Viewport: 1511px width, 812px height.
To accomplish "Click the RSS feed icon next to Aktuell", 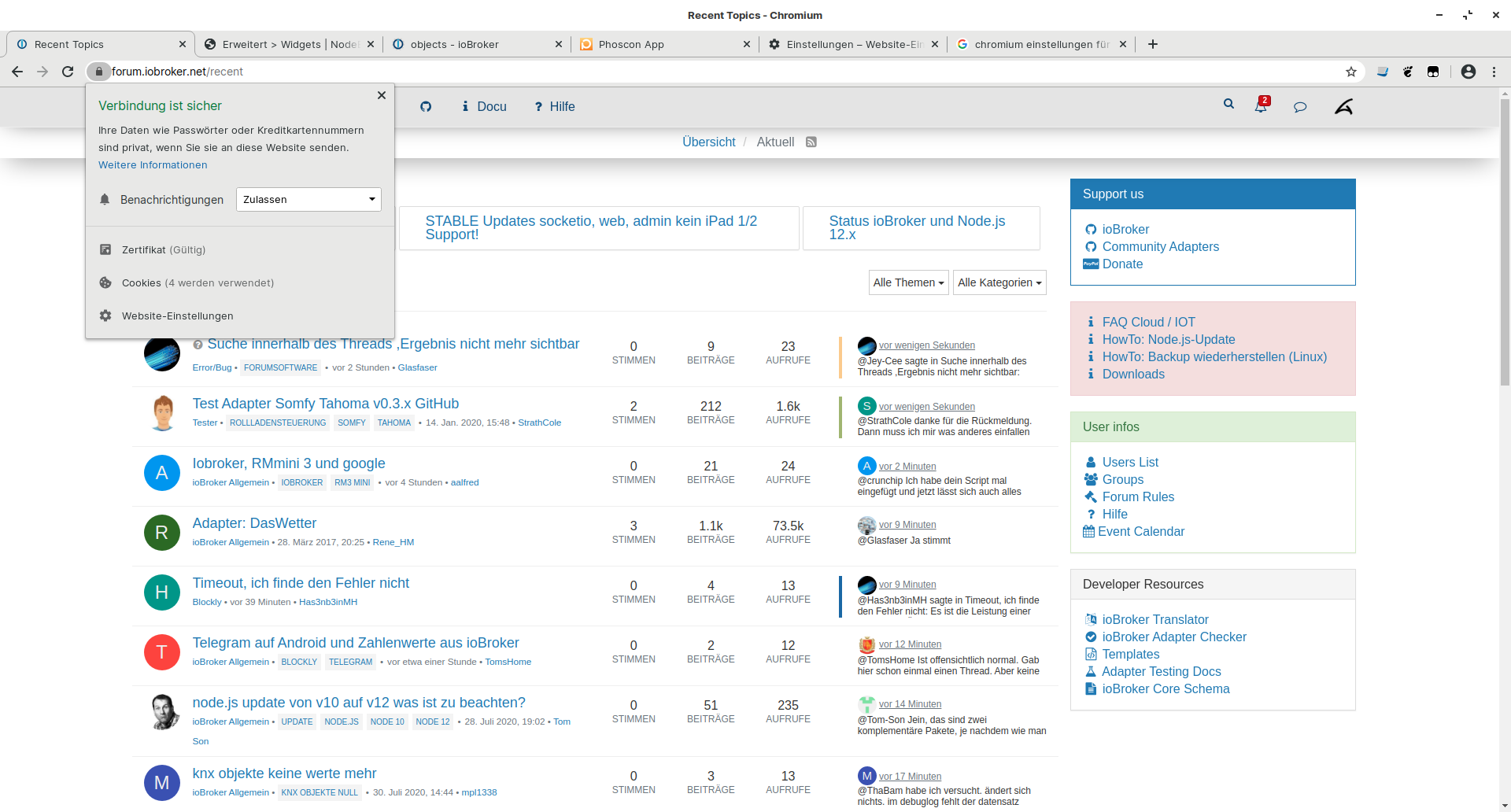I will point(811,142).
